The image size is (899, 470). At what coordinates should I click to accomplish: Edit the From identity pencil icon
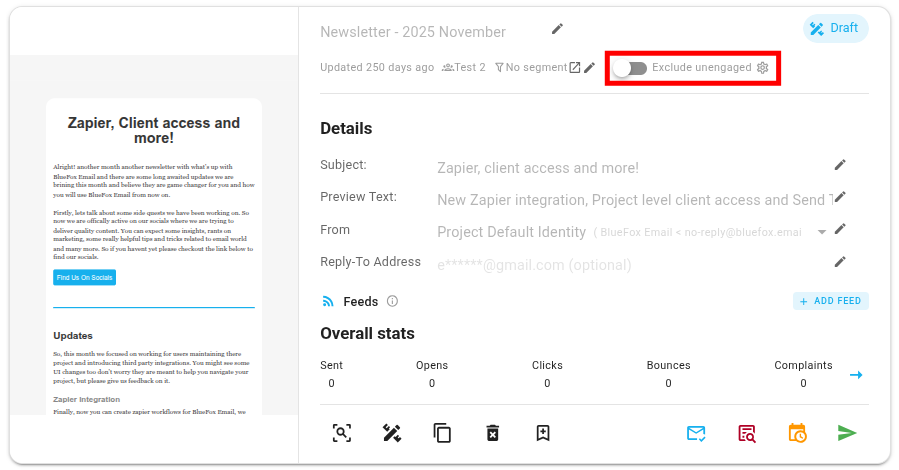point(840,229)
